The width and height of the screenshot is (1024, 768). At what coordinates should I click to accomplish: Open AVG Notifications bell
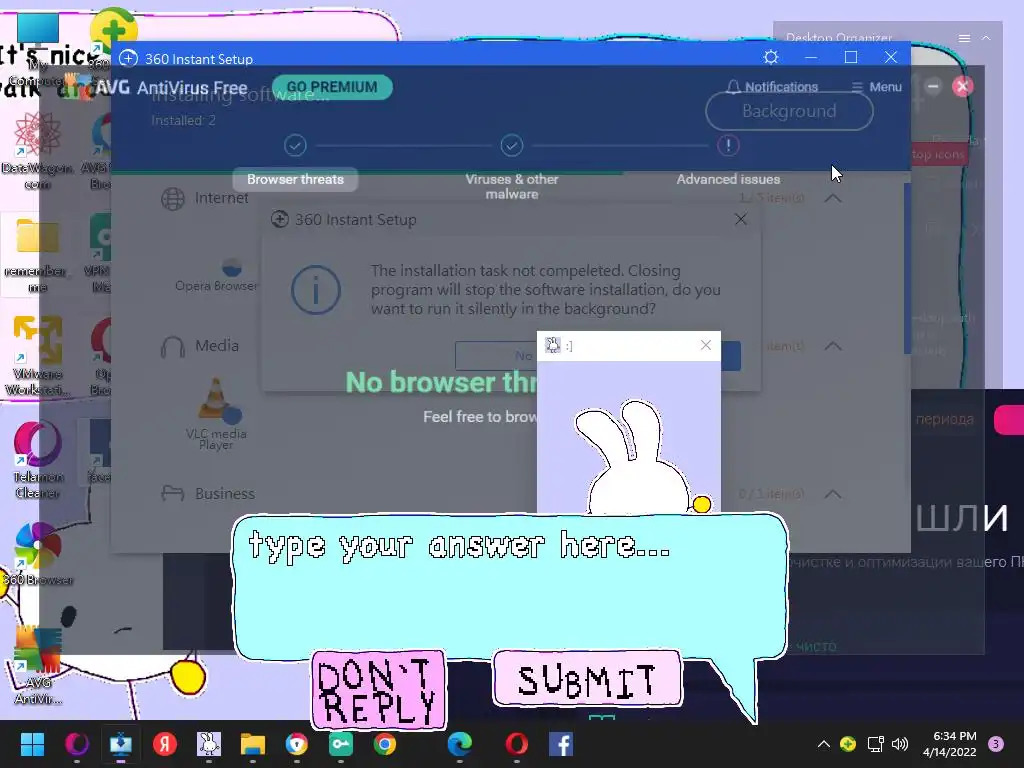pos(772,87)
